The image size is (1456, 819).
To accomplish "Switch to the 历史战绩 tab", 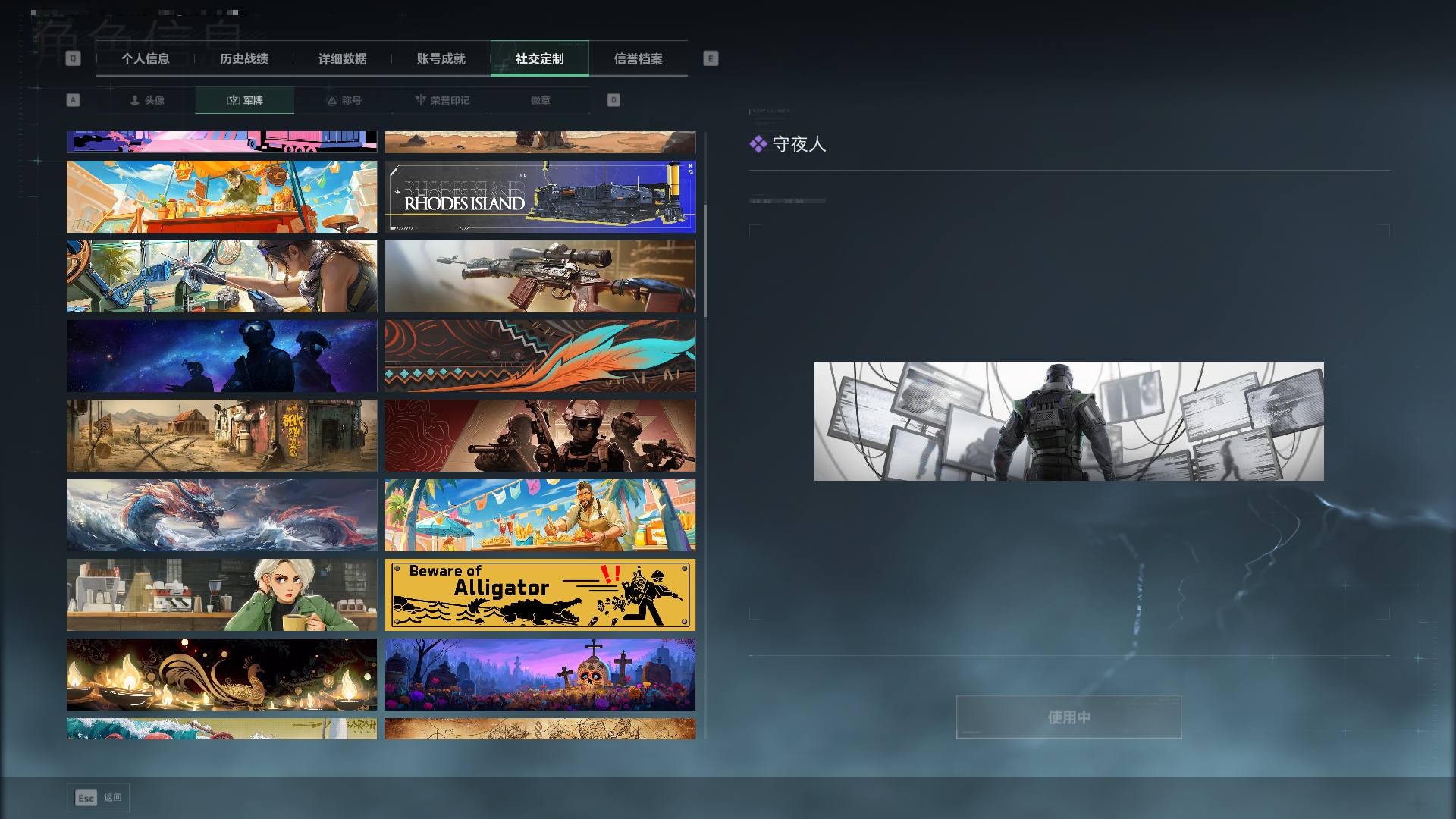I will pyautogui.click(x=244, y=58).
